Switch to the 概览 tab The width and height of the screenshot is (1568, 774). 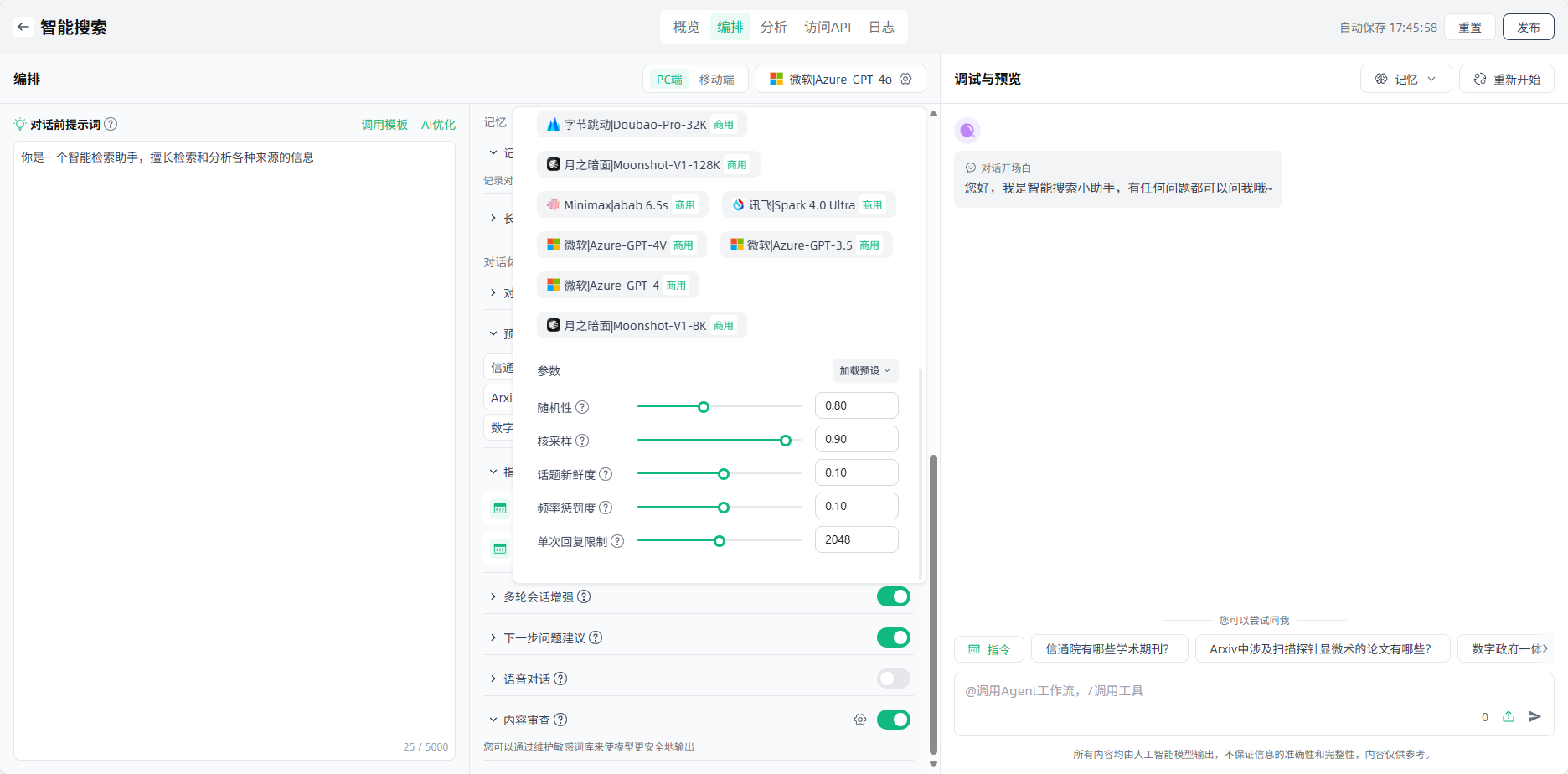(687, 27)
